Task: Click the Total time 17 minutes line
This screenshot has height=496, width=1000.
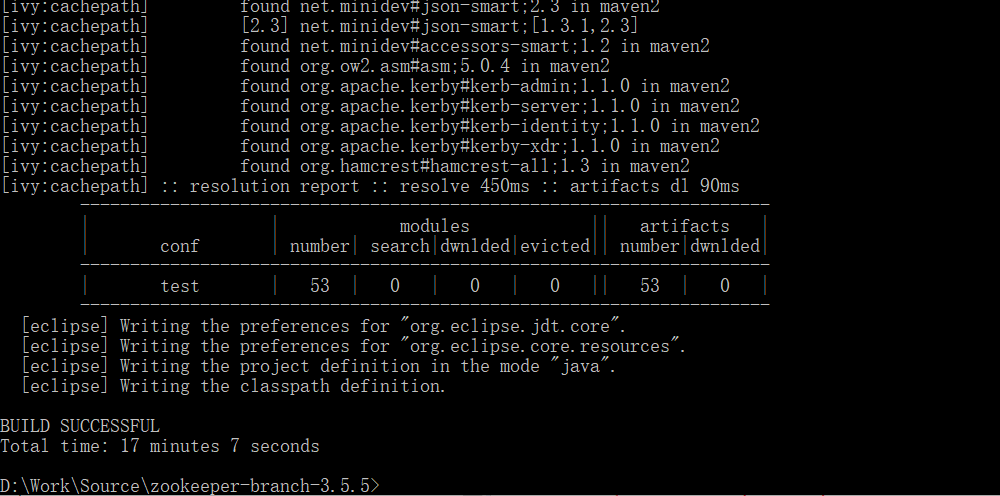Action: click(x=159, y=446)
